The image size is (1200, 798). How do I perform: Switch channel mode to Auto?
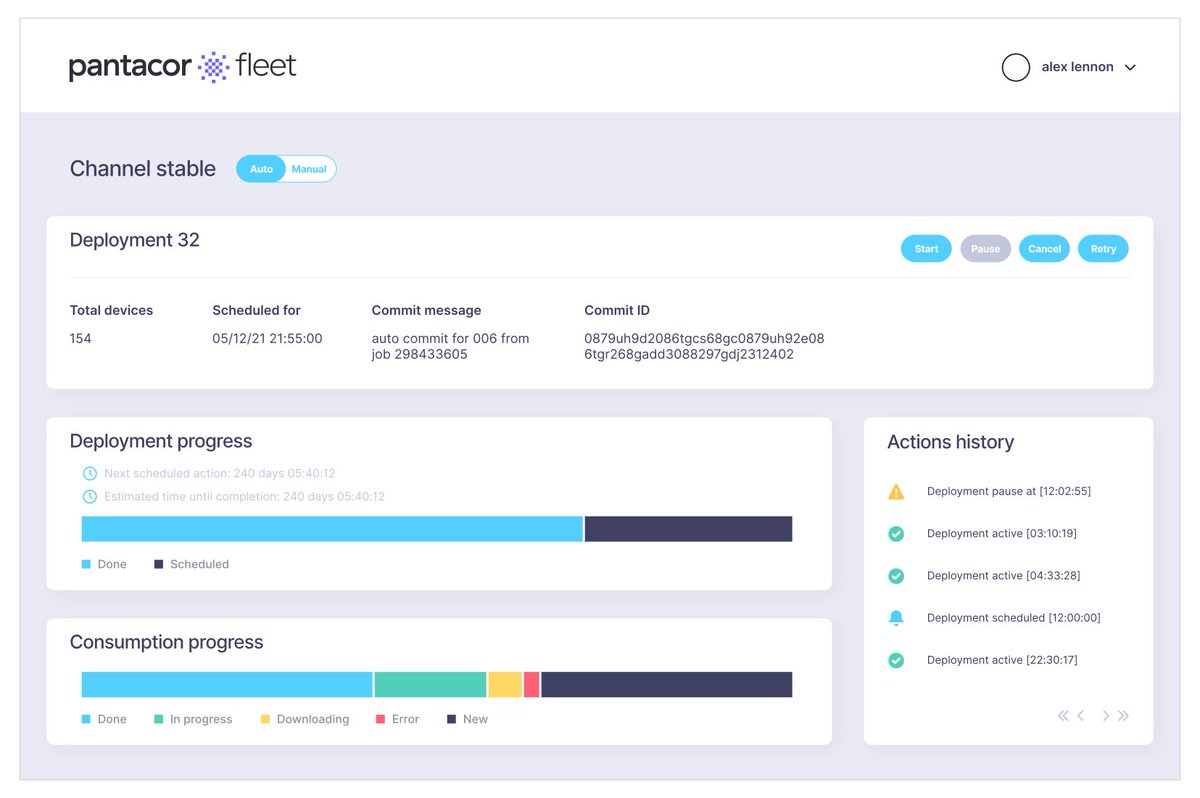click(261, 169)
